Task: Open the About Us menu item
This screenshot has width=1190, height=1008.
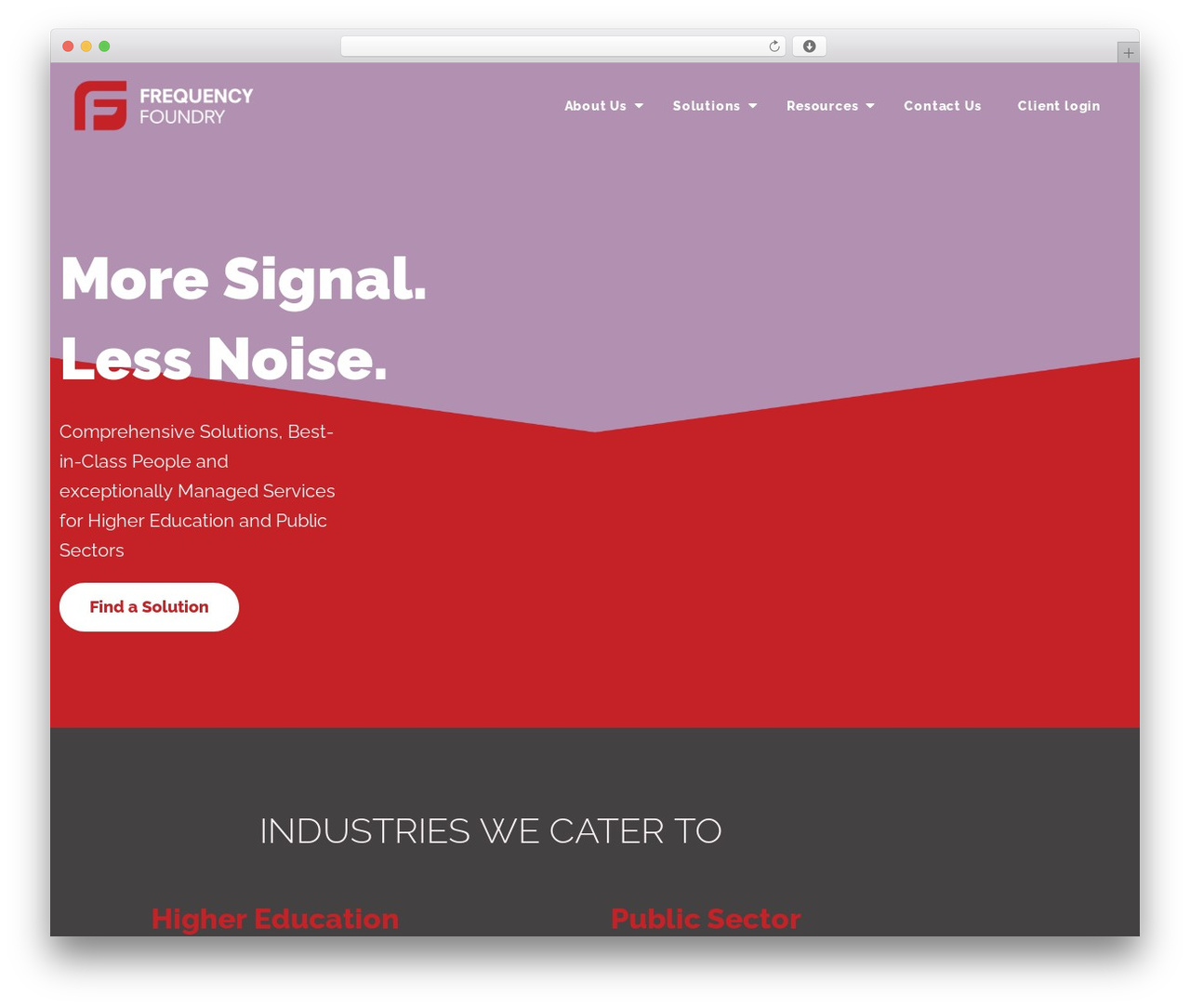Action: click(595, 106)
